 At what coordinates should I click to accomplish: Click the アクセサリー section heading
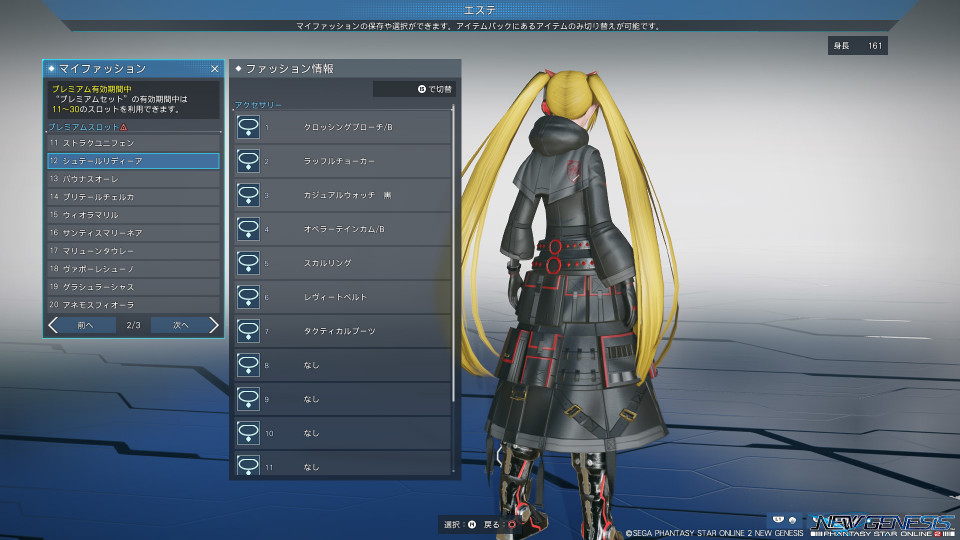pos(258,105)
